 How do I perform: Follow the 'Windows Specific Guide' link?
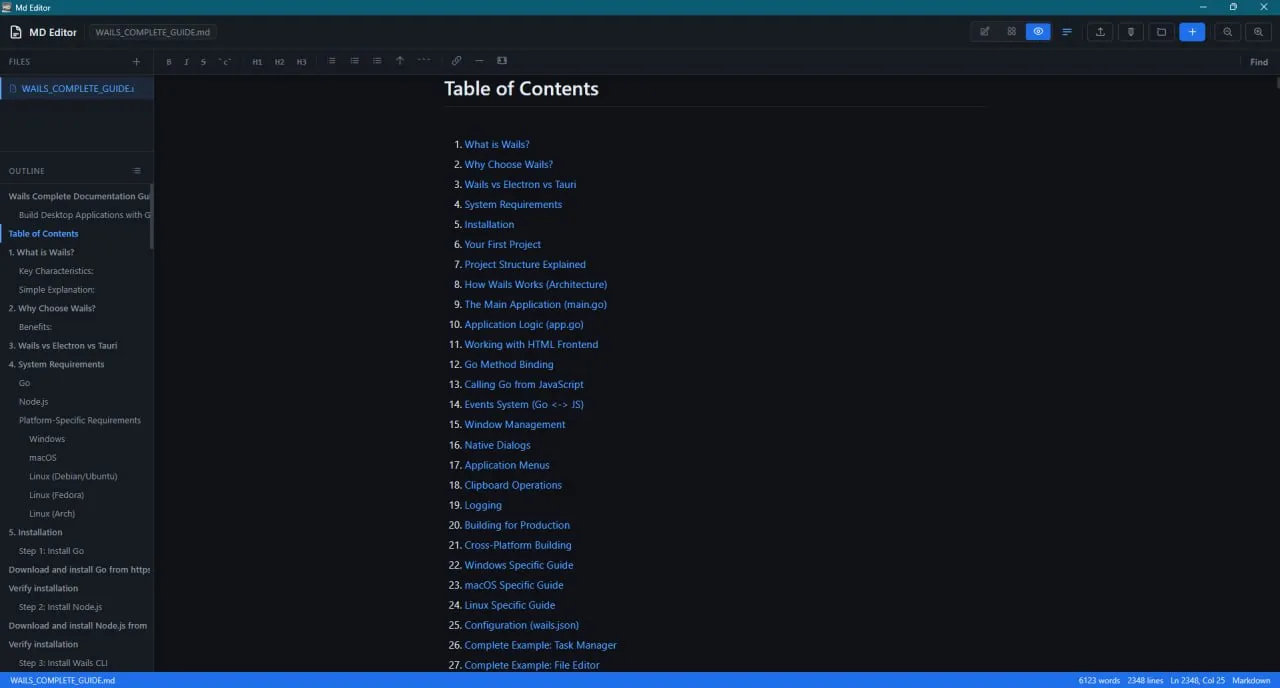pos(519,565)
